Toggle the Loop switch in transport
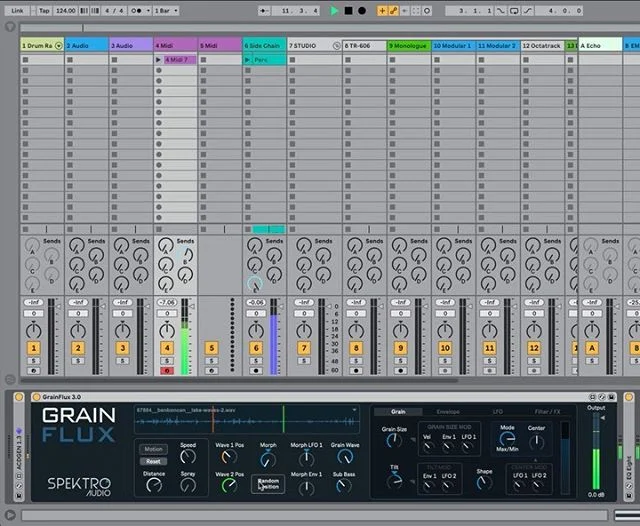This screenshot has width=640, height=526. tap(514, 11)
